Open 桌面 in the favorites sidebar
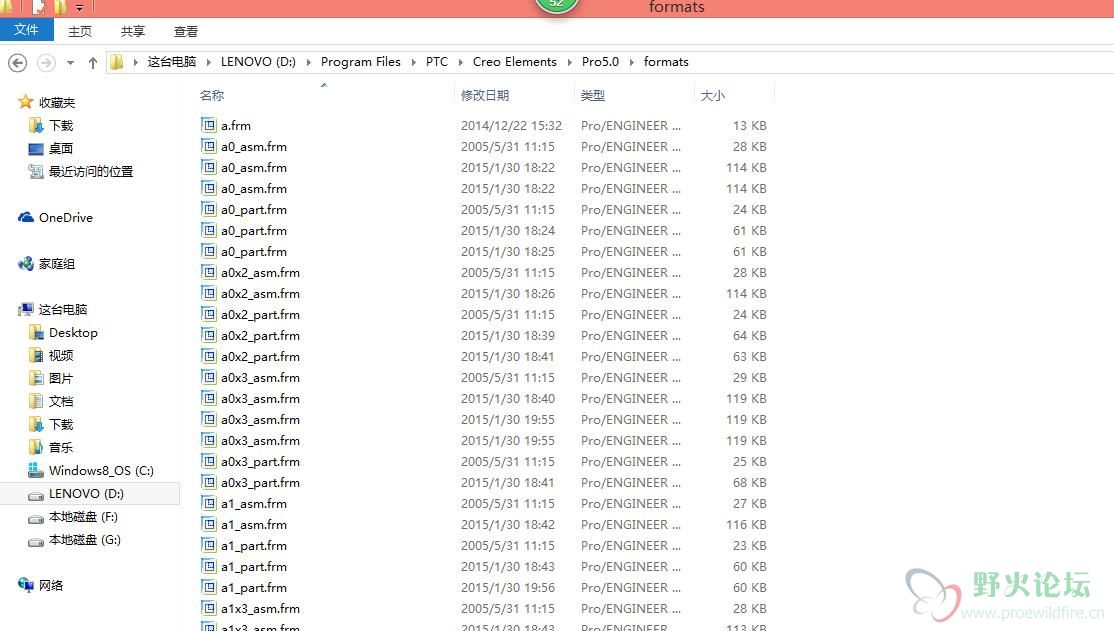1114x631 pixels. point(60,149)
